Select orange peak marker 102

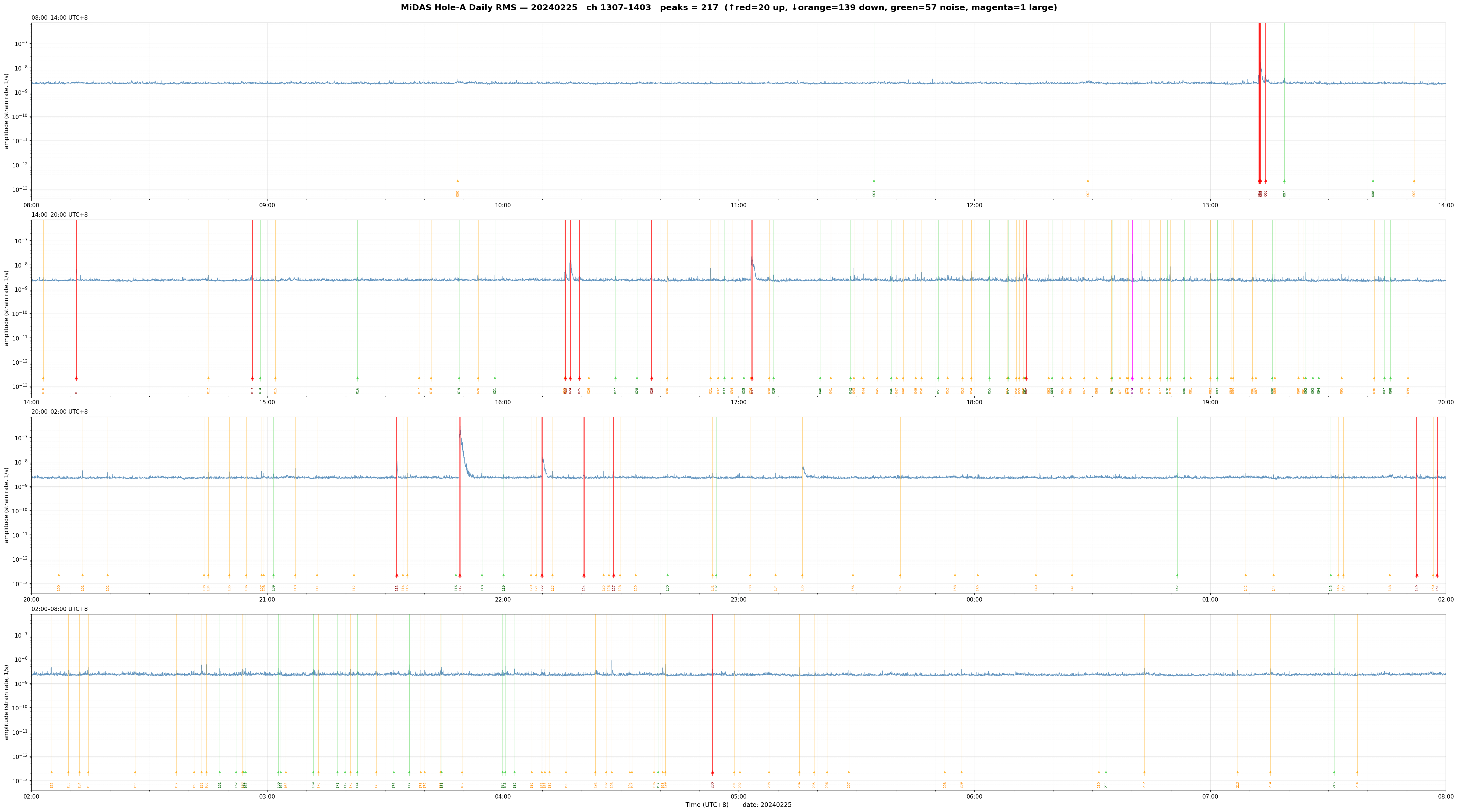click(108, 575)
